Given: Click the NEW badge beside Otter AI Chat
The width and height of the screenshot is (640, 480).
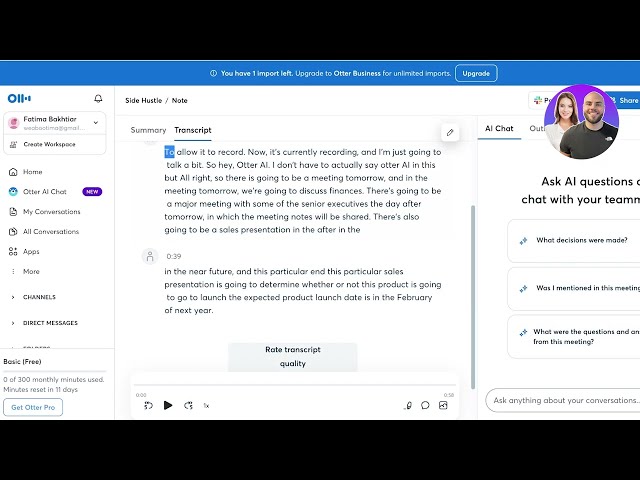Looking at the screenshot, I should (x=92, y=191).
